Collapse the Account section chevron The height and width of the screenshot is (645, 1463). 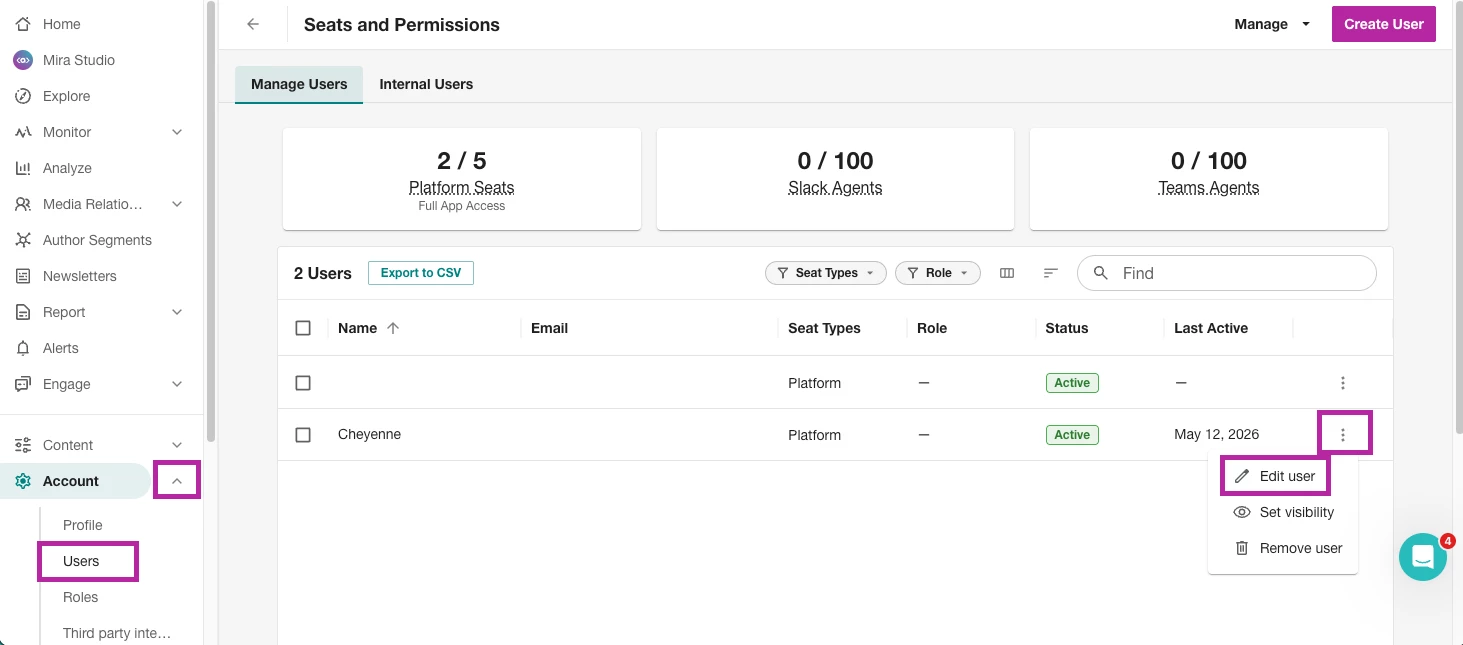click(177, 481)
